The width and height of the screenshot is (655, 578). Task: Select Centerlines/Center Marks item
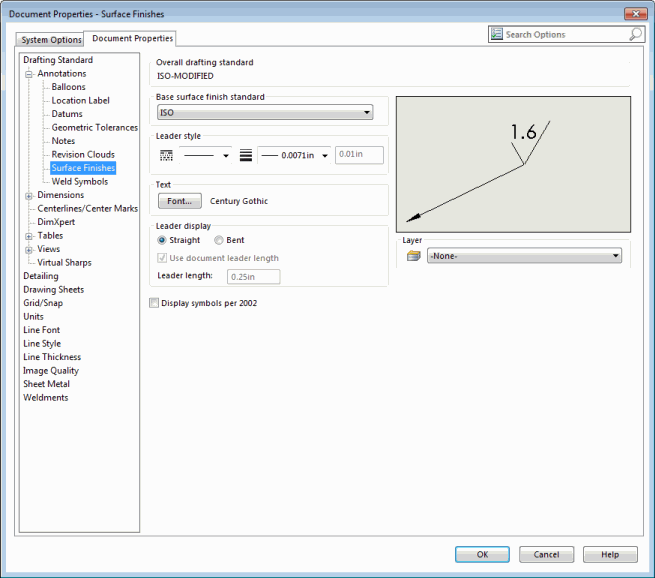click(x=88, y=208)
